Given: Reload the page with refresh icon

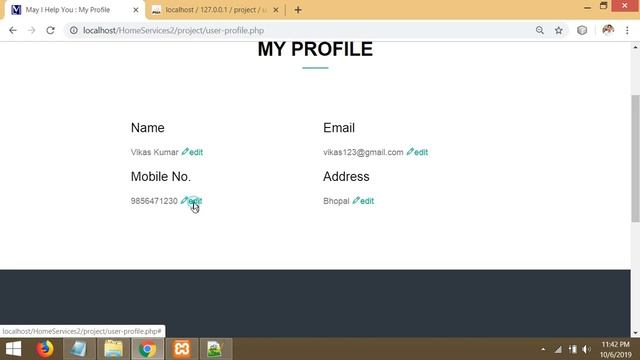Looking at the screenshot, I should [x=50, y=30].
